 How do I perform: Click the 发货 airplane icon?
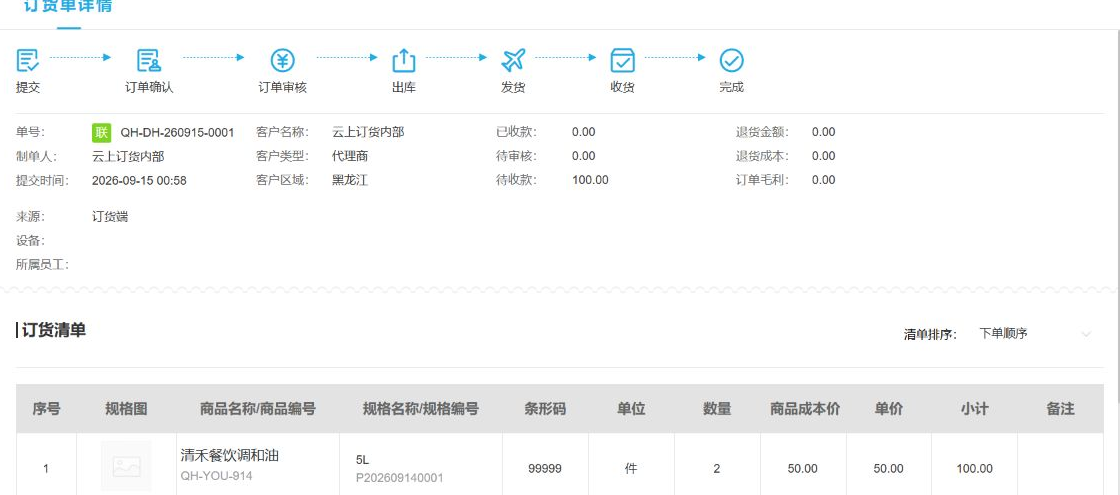pyautogui.click(x=513, y=61)
